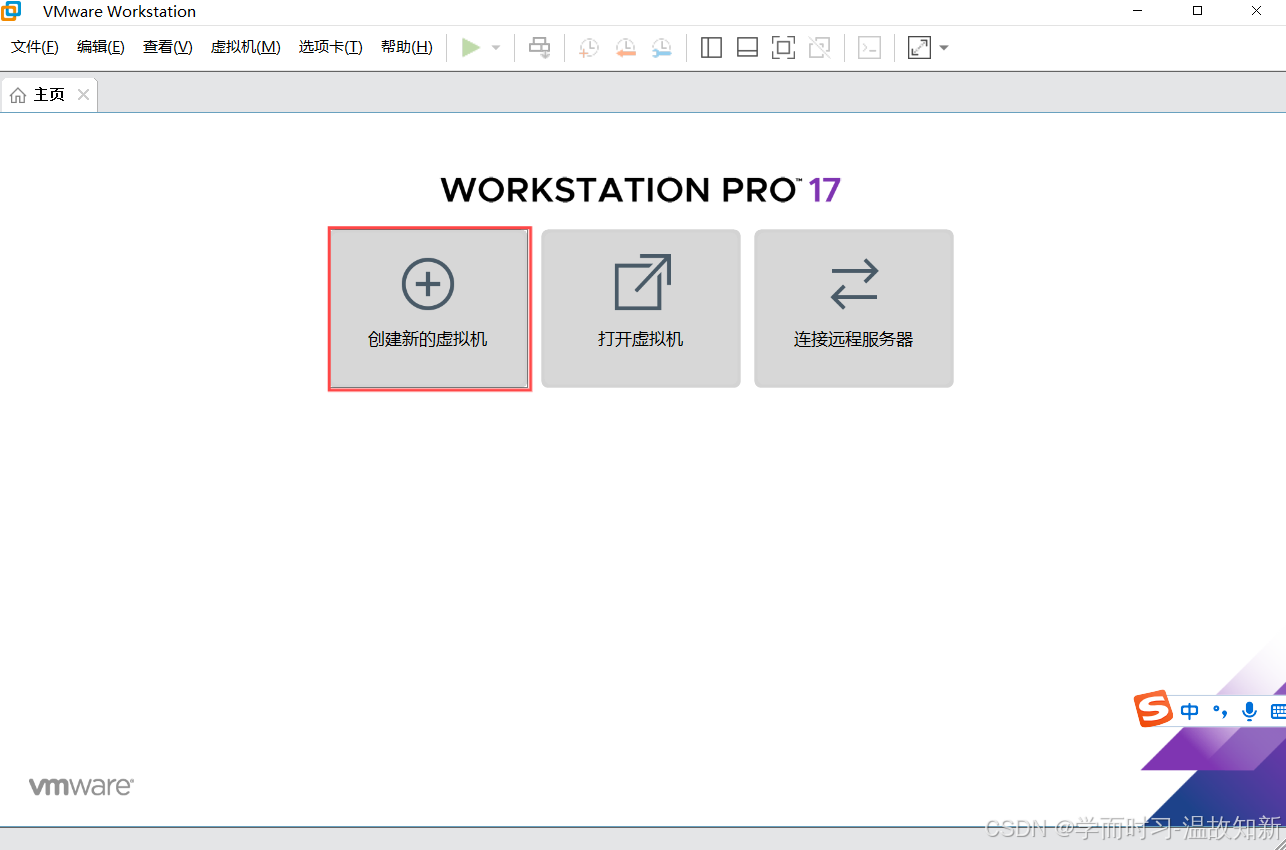Toggle Sogou punctuation mode icon
The width and height of the screenshot is (1286, 850).
coord(1220,711)
